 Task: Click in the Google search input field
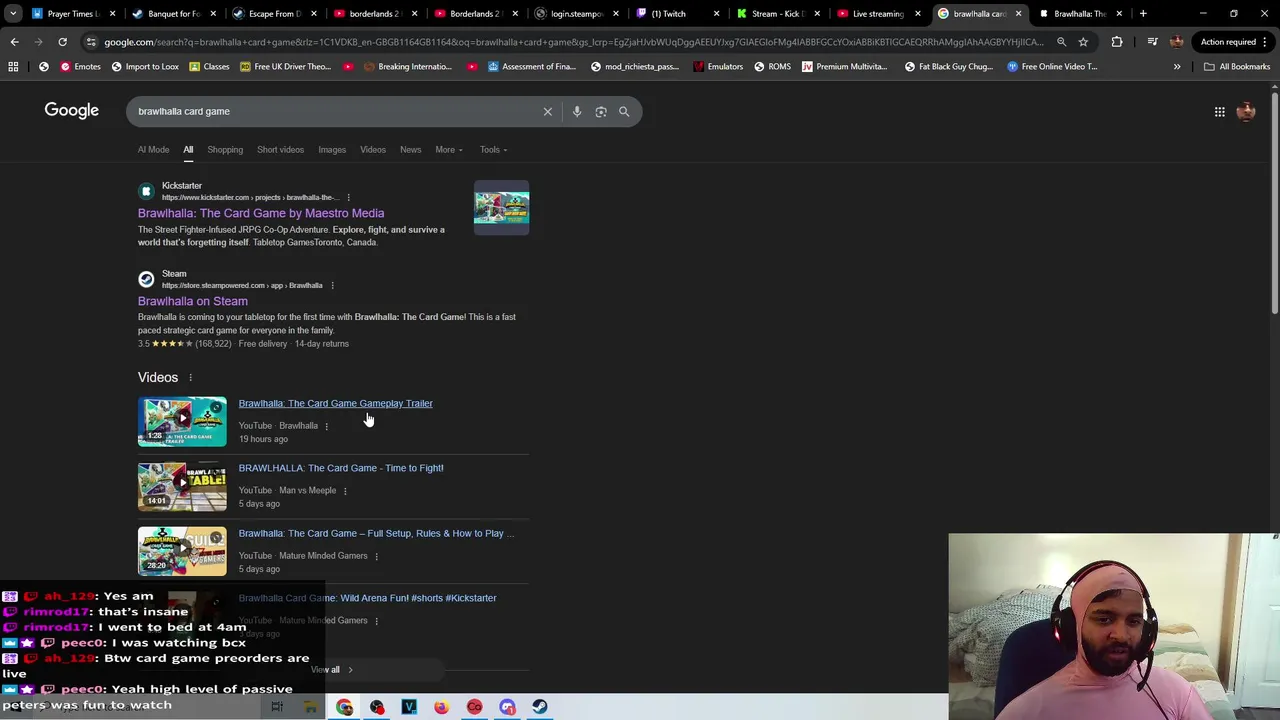click(335, 111)
